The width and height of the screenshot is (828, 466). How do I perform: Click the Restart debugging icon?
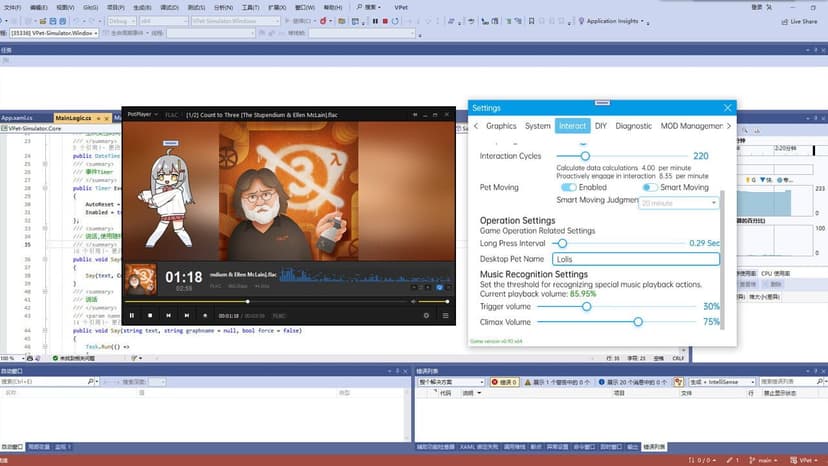click(395, 21)
